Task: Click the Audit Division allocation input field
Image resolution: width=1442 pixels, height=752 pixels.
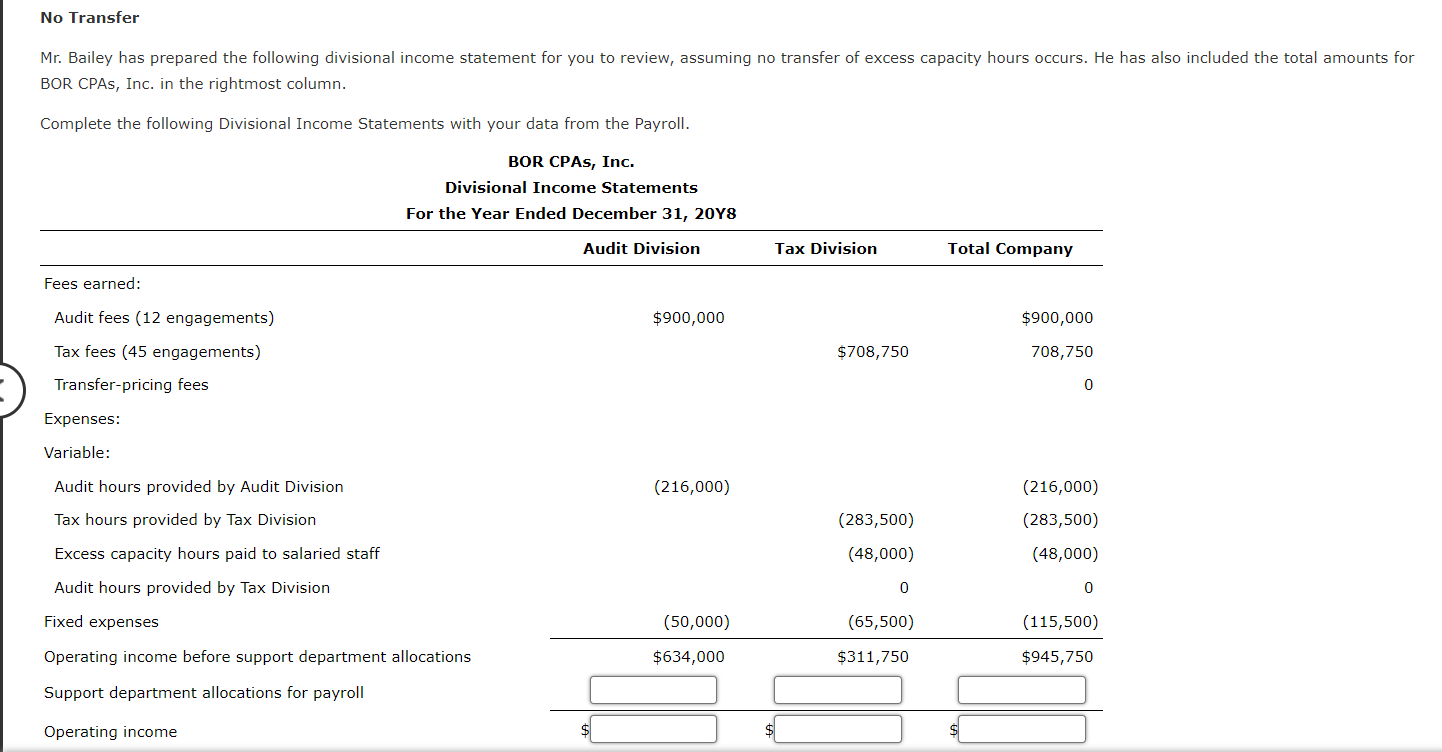Action: tap(653, 689)
